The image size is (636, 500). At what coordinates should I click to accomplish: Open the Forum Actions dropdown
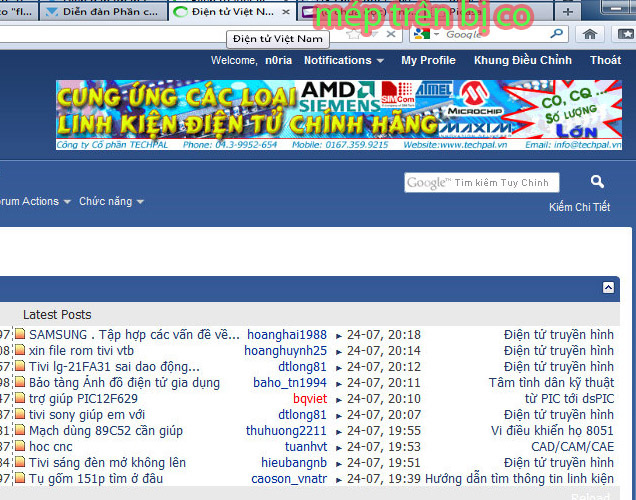[35, 201]
